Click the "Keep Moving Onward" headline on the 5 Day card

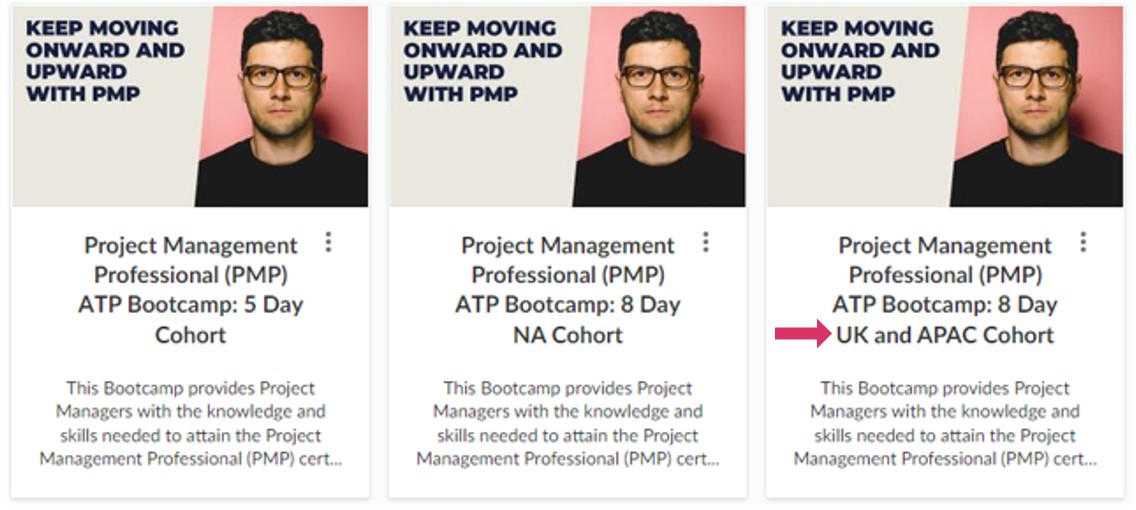coord(104,60)
